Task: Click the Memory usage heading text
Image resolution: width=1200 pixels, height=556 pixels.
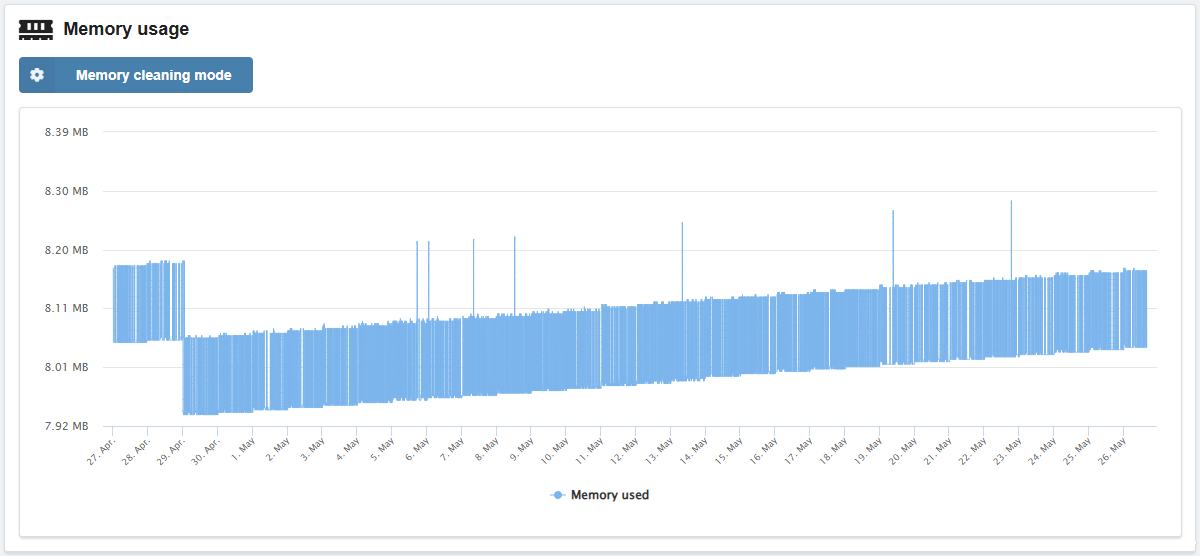Action: [126, 30]
